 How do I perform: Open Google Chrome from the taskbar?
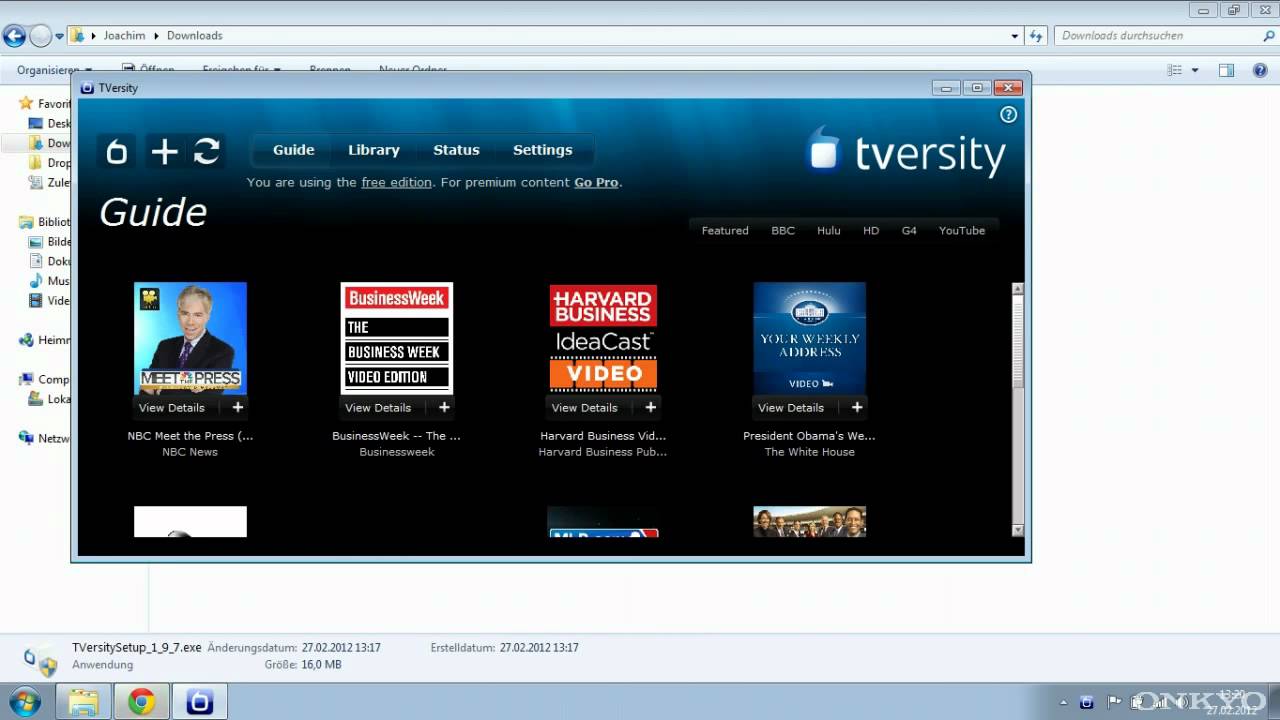(141, 702)
